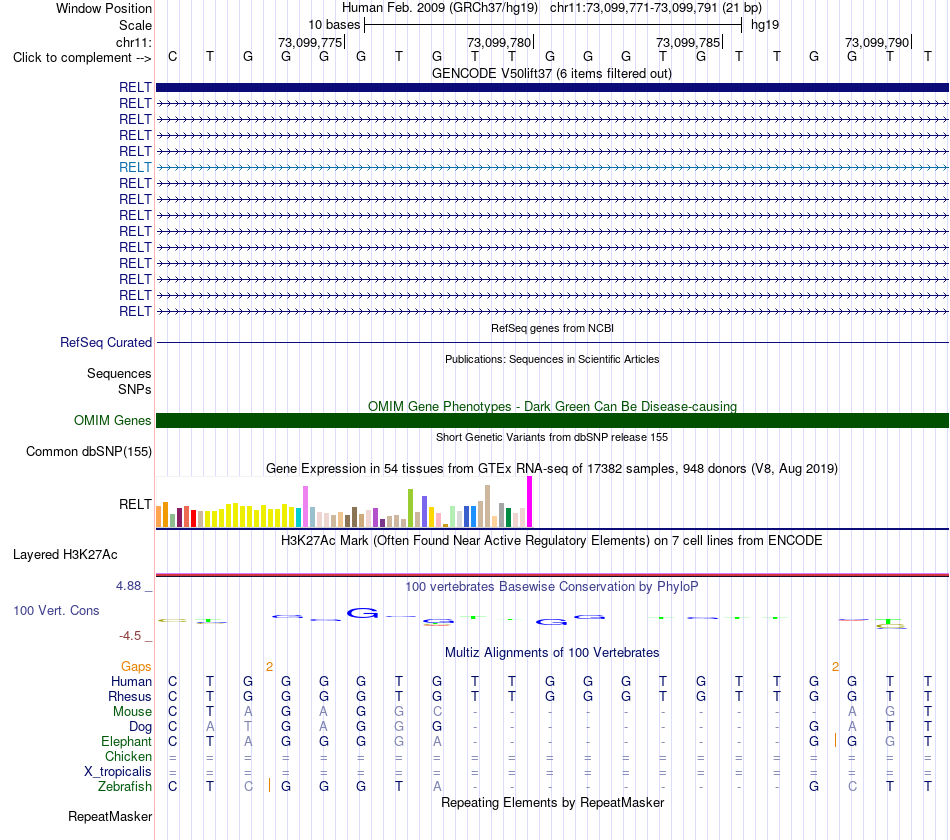Click '100 vertebrates Basewise Conservation by PhyloP' title

[552, 587]
